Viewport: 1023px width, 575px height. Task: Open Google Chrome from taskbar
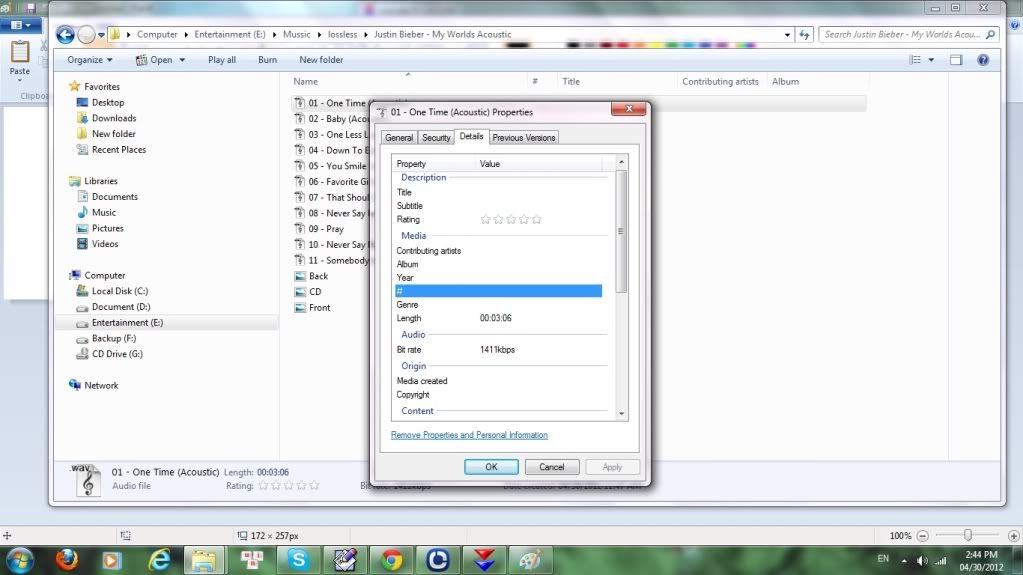(x=391, y=560)
